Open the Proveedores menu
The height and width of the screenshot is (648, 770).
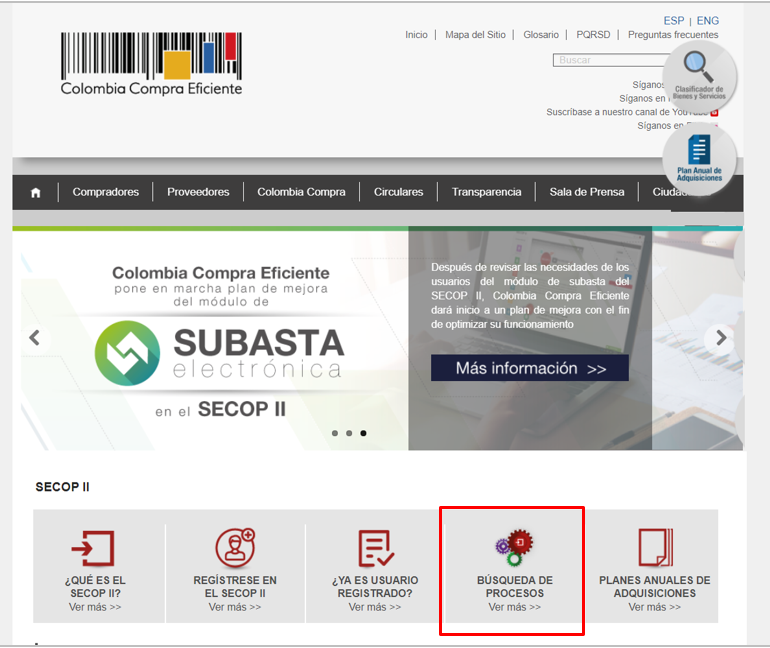(198, 192)
